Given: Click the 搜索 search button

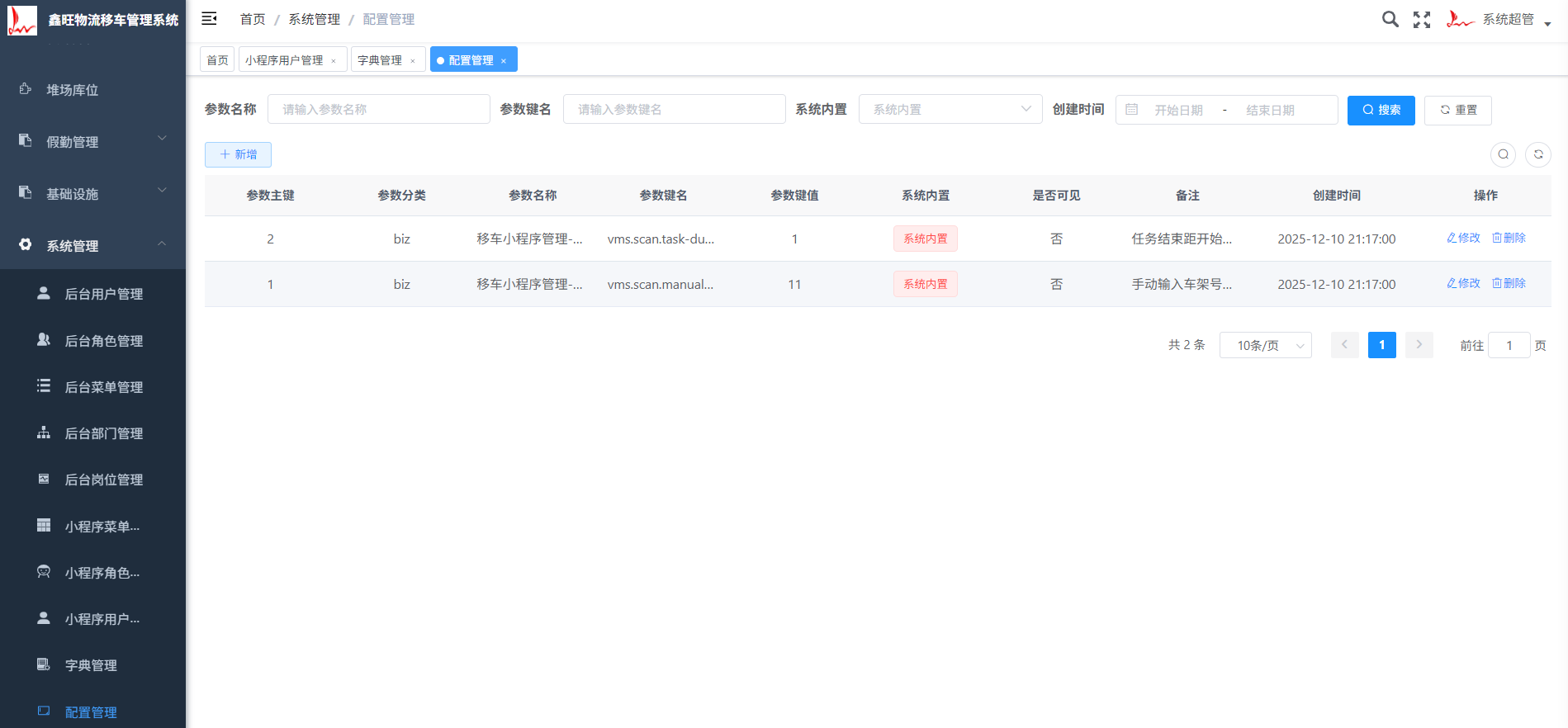Looking at the screenshot, I should 1381,110.
